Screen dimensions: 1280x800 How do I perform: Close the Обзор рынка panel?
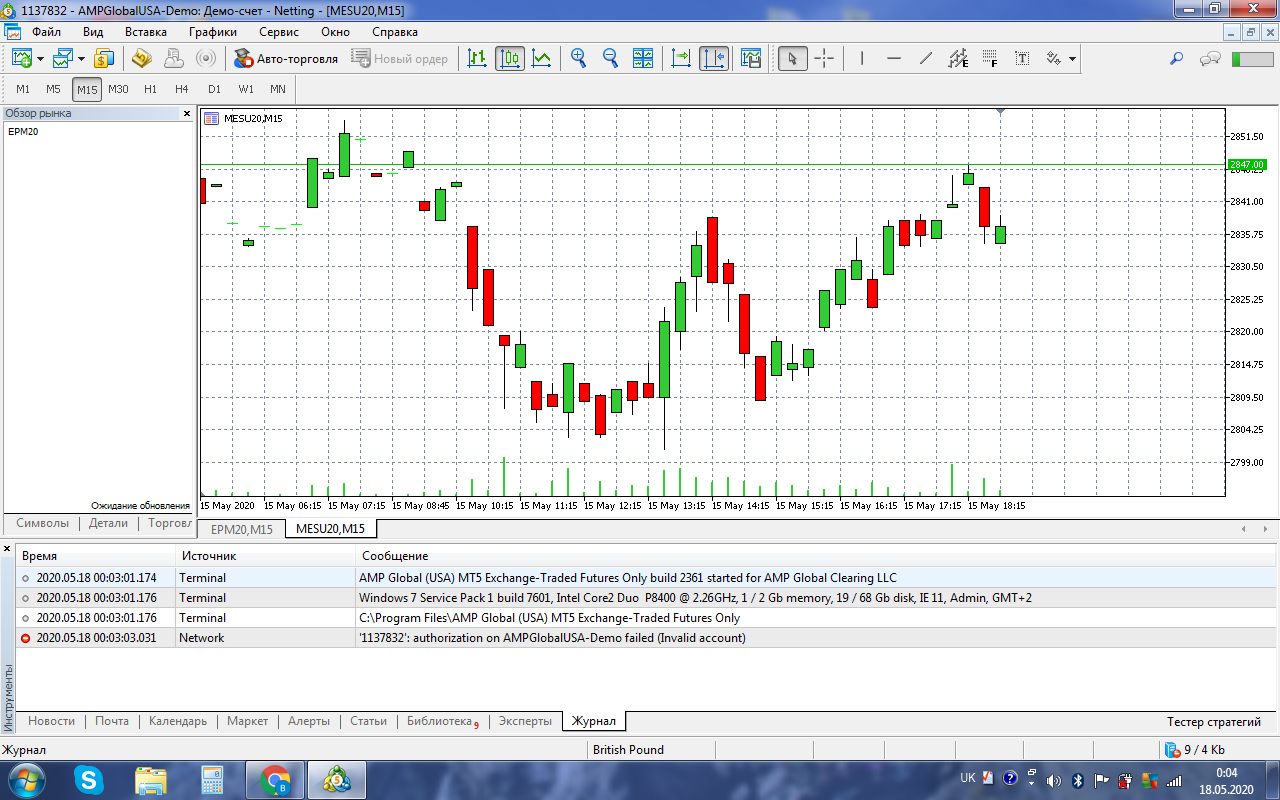pos(187,114)
